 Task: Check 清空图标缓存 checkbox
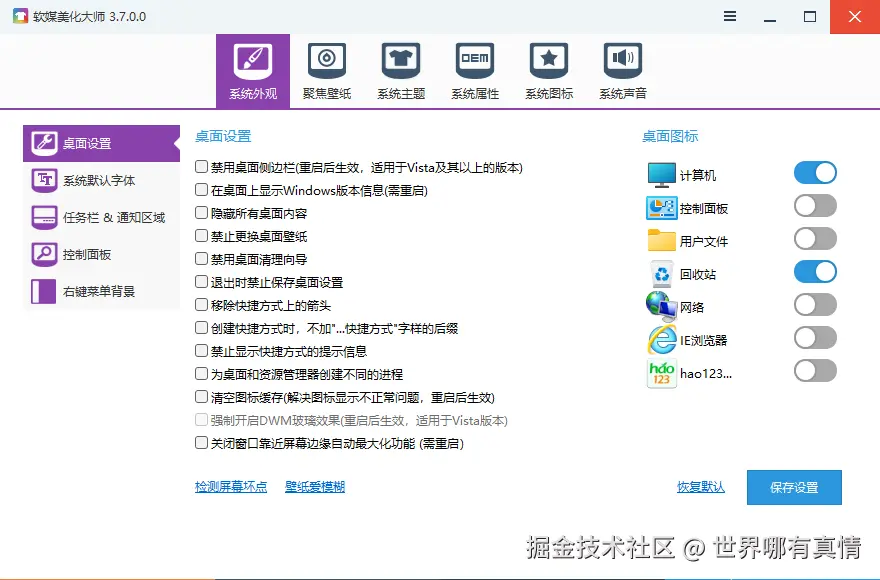pyautogui.click(x=201, y=397)
